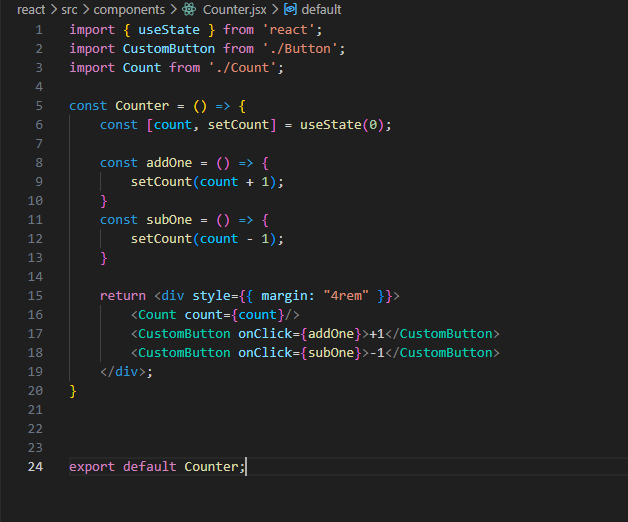The image size is (628, 522).
Task: Click the 'subOne' function name on line 11
Action: click(x=169, y=220)
